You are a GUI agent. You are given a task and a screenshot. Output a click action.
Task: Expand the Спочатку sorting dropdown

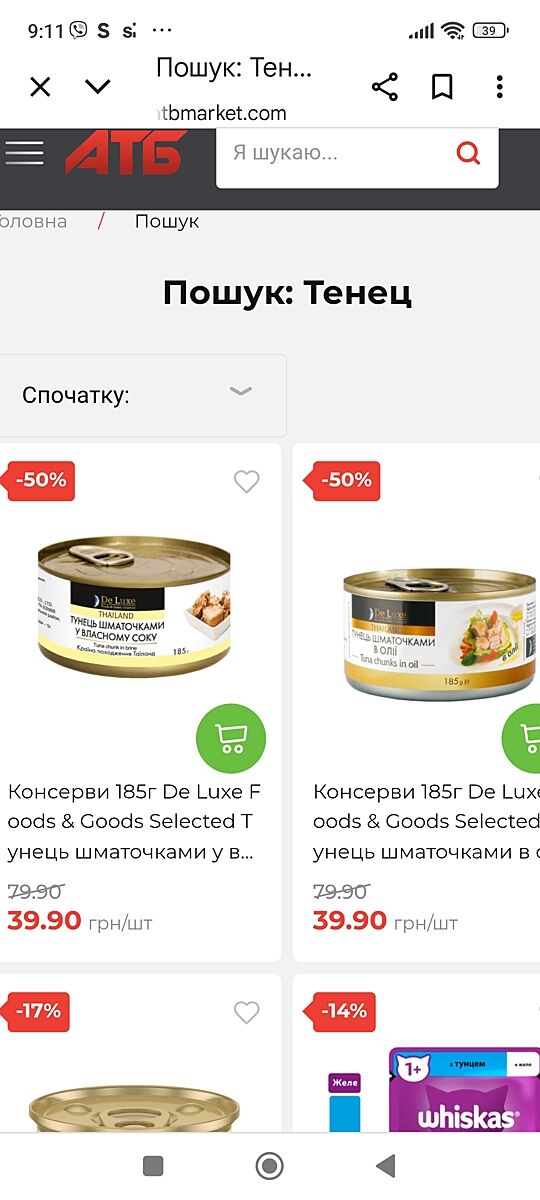tap(143, 395)
